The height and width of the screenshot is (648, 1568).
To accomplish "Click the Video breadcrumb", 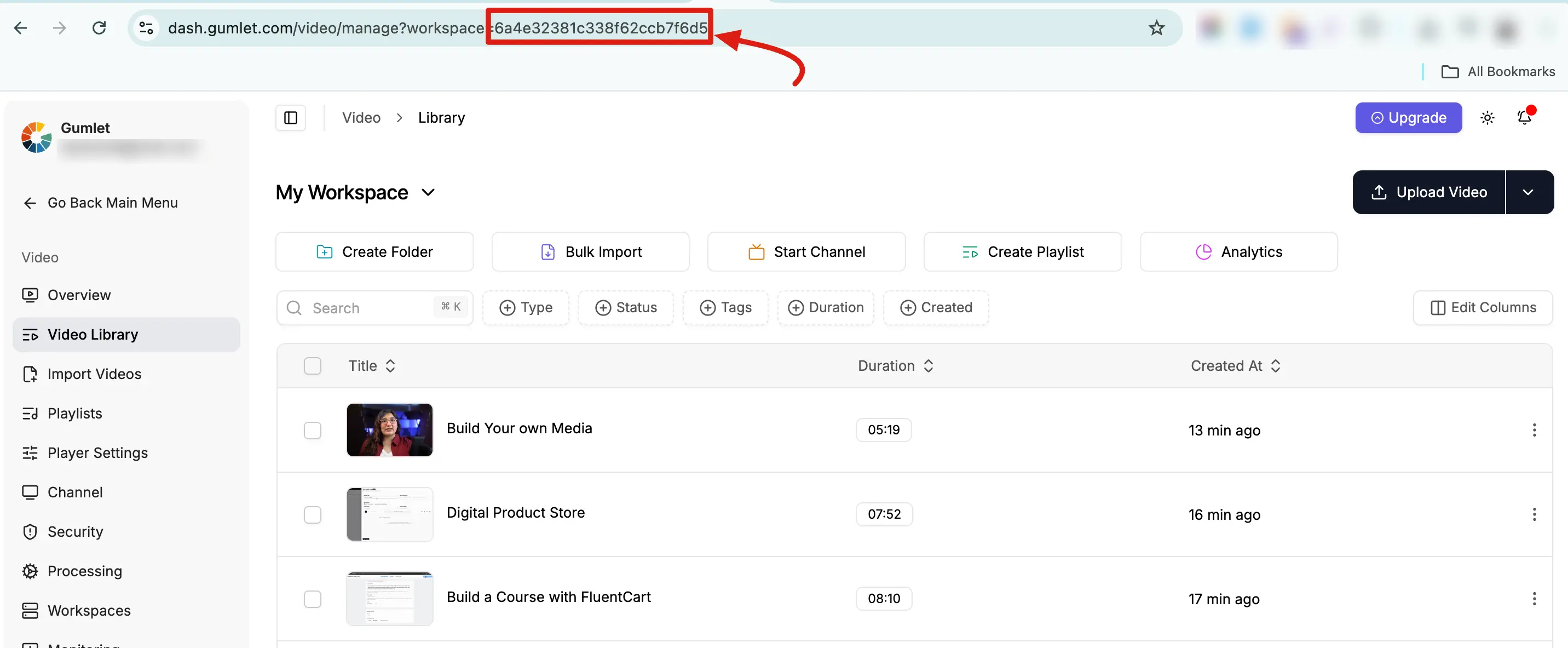I will [361, 118].
